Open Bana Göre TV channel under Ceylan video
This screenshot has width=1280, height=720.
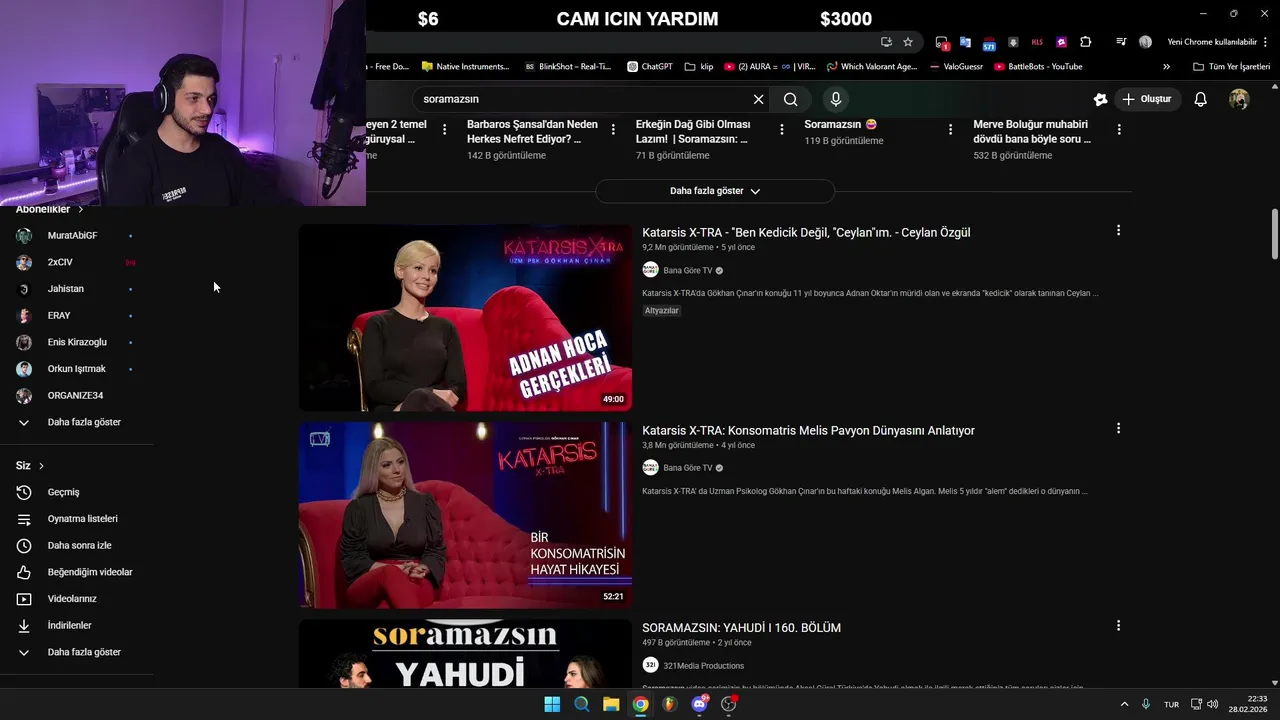pyautogui.click(x=688, y=270)
